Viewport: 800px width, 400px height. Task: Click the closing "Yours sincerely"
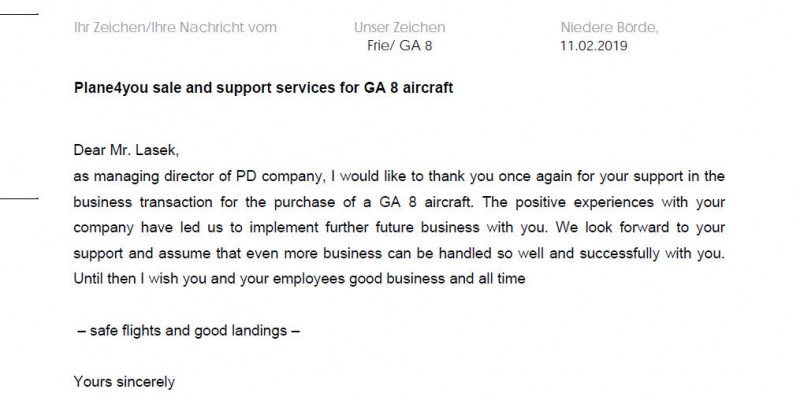[x=124, y=381]
